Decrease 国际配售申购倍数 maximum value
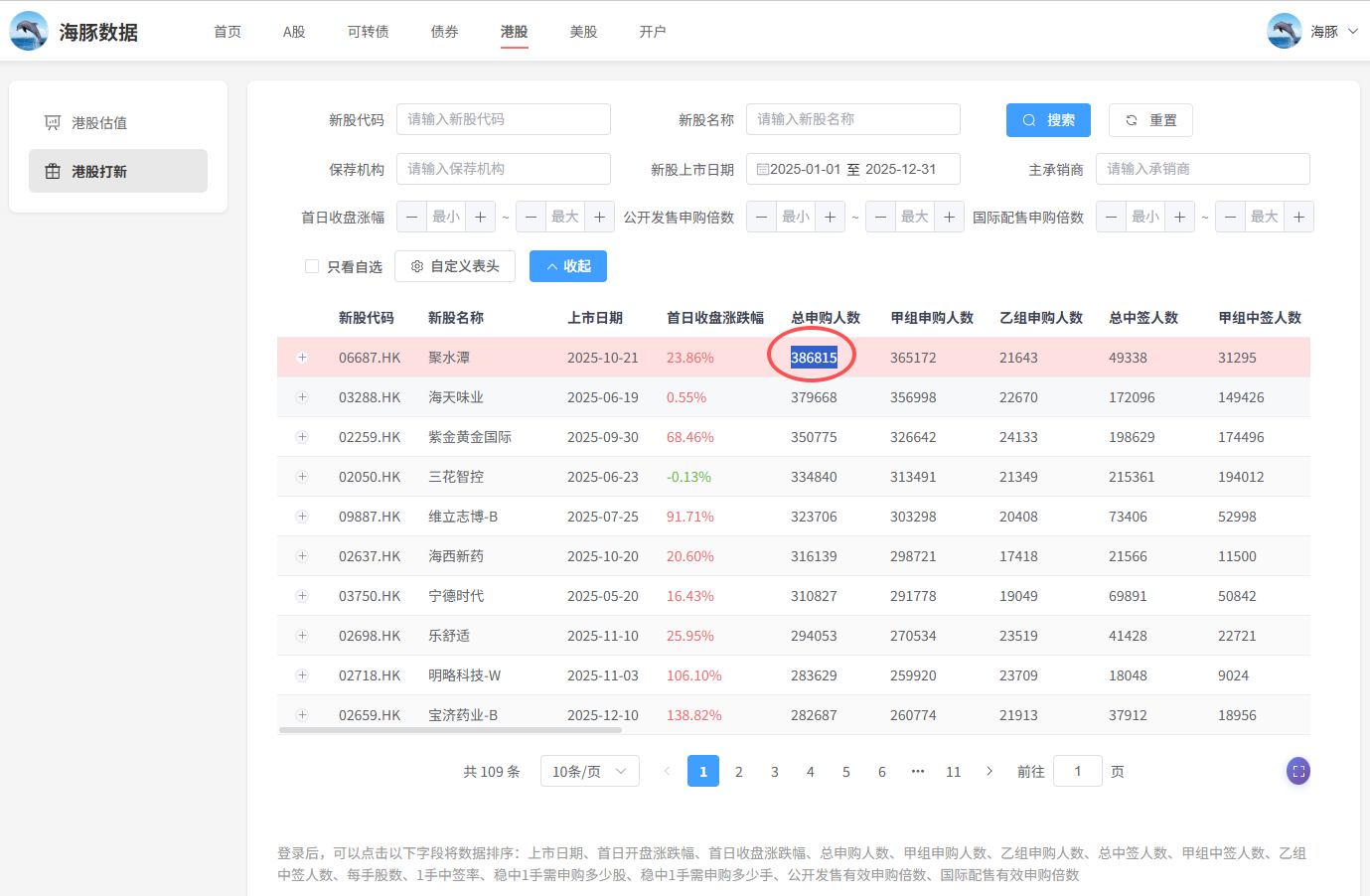This screenshot has width=1370, height=896. click(x=1230, y=217)
